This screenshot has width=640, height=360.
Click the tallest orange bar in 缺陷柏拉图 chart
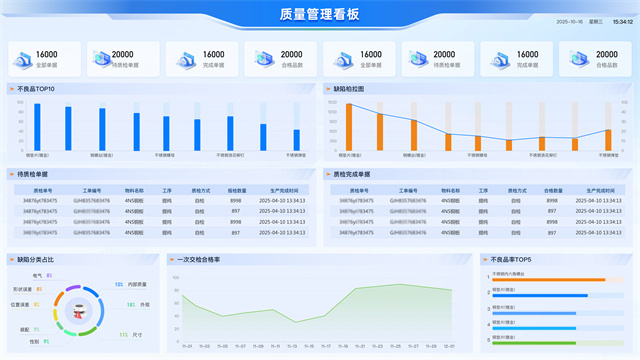point(349,127)
